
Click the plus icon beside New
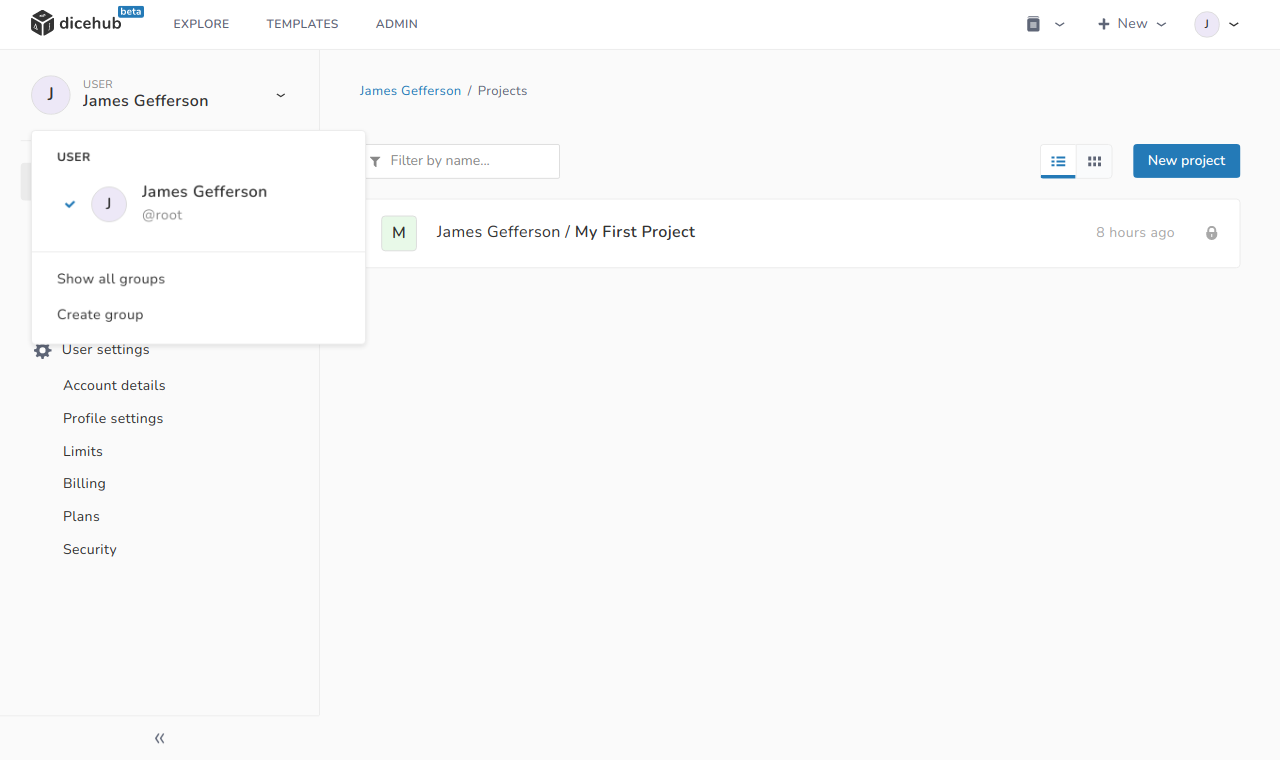1104,24
